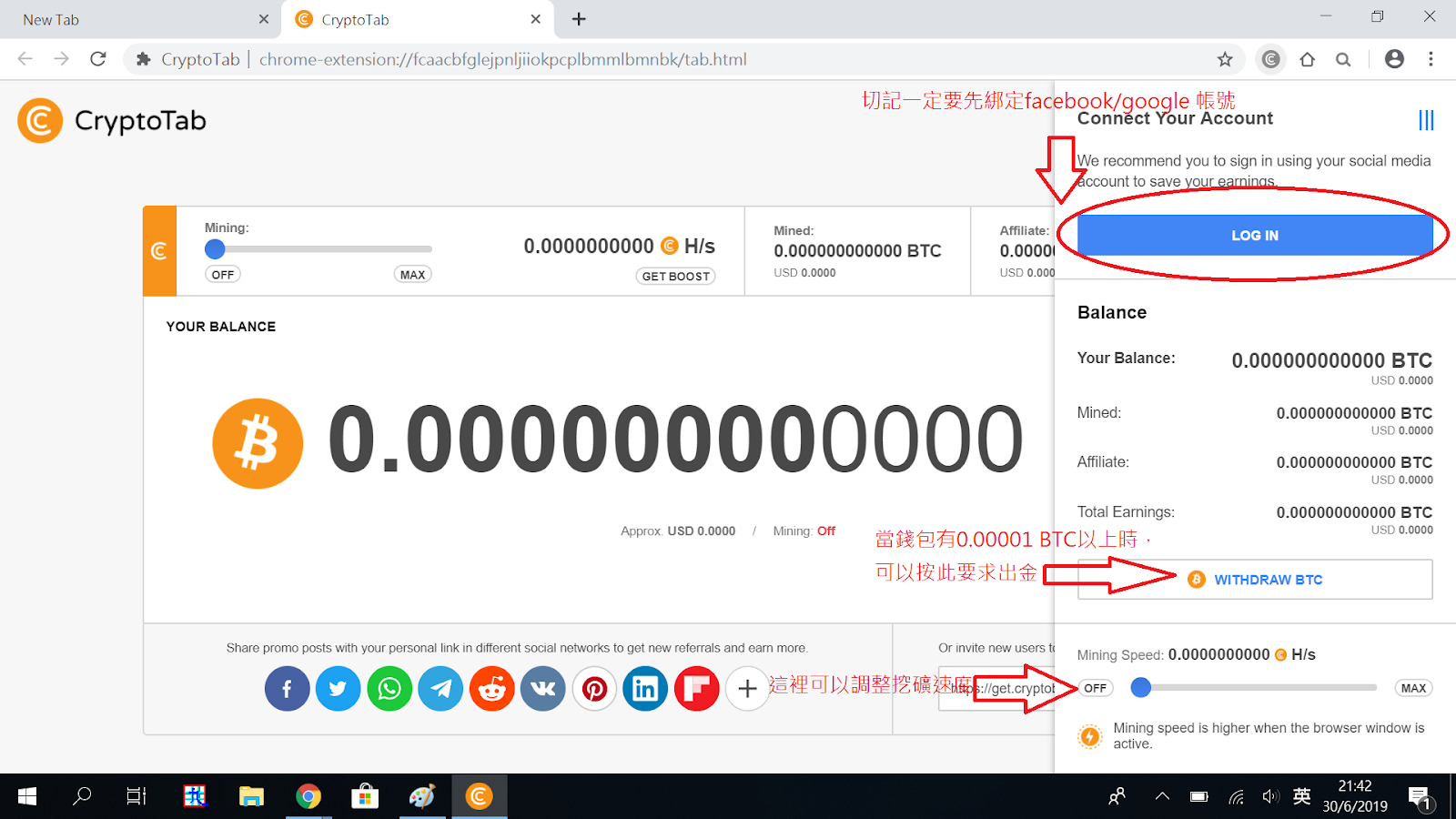Open Microsoft Store from the taskbar
The height and width of the screenshot is (819, 1456).
click(365, 797)
